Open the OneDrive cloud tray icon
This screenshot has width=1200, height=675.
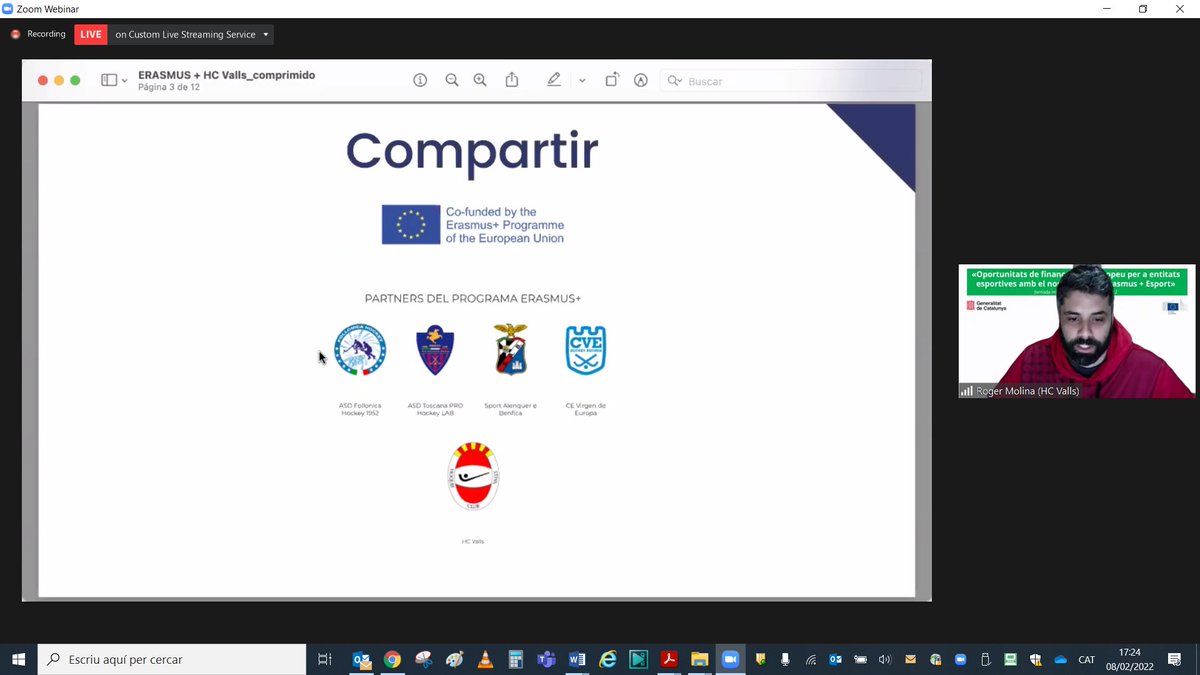point(1060,659)
